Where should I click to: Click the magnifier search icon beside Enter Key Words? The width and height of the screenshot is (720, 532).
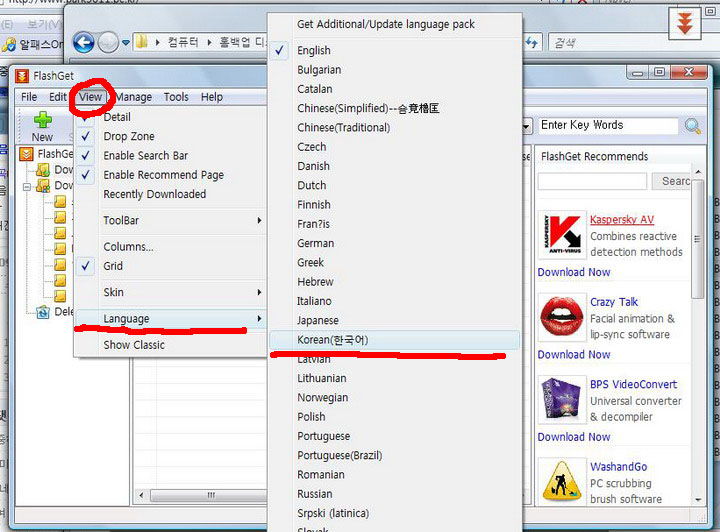pyautogui.click(x=692, y=126)
